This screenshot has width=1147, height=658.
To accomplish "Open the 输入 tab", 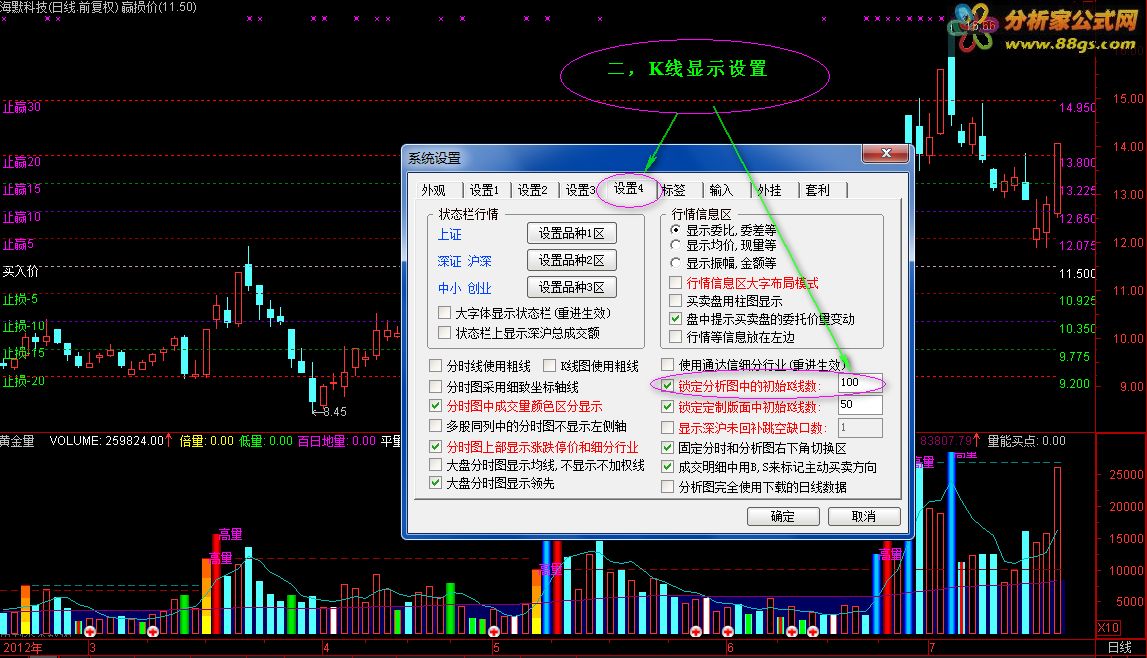I will coord(721,190).
